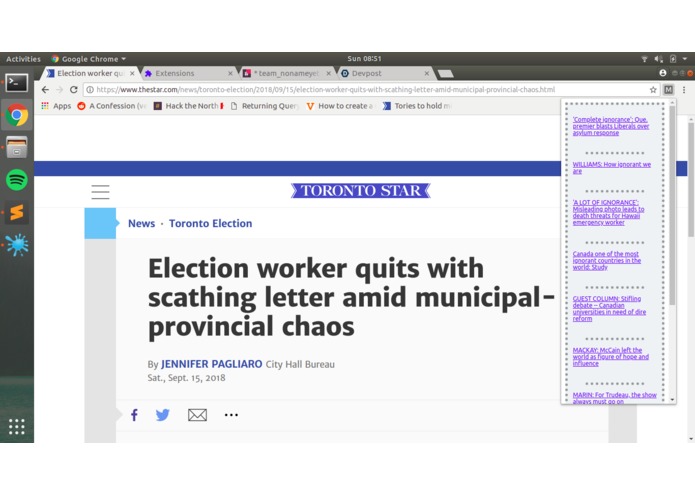Click the popup scrollbar down arrow
This screenshot has width=695, height=494.
[672, 400]
